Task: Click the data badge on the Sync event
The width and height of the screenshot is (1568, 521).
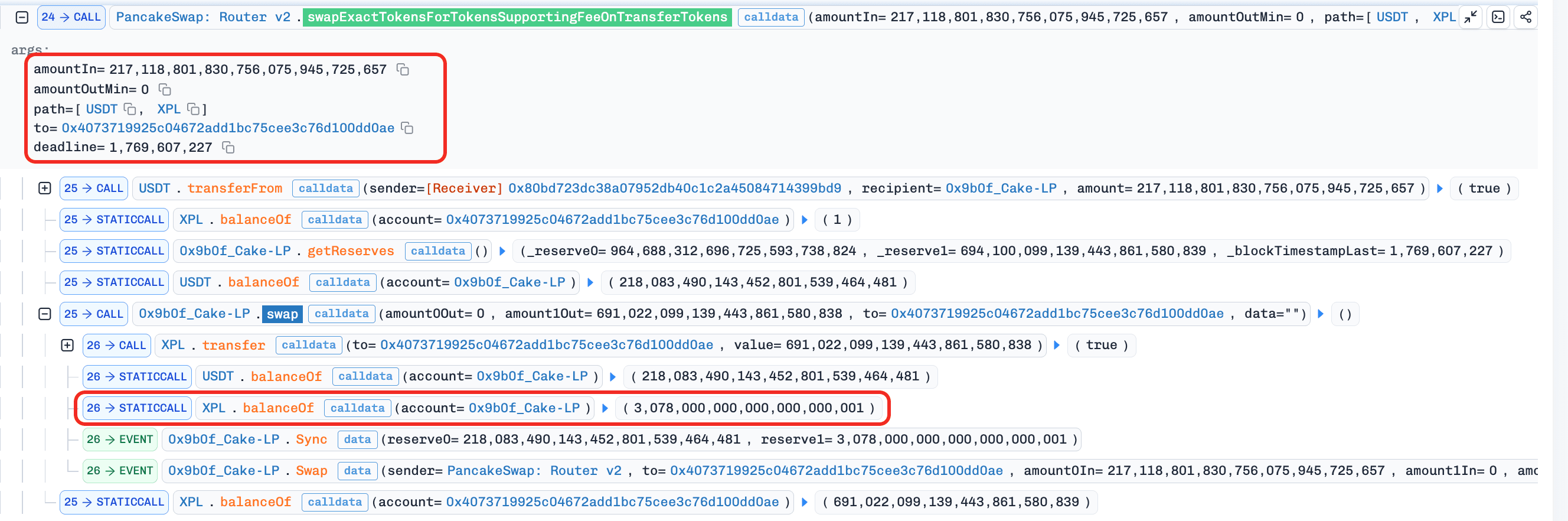Action: pos(357,439)
